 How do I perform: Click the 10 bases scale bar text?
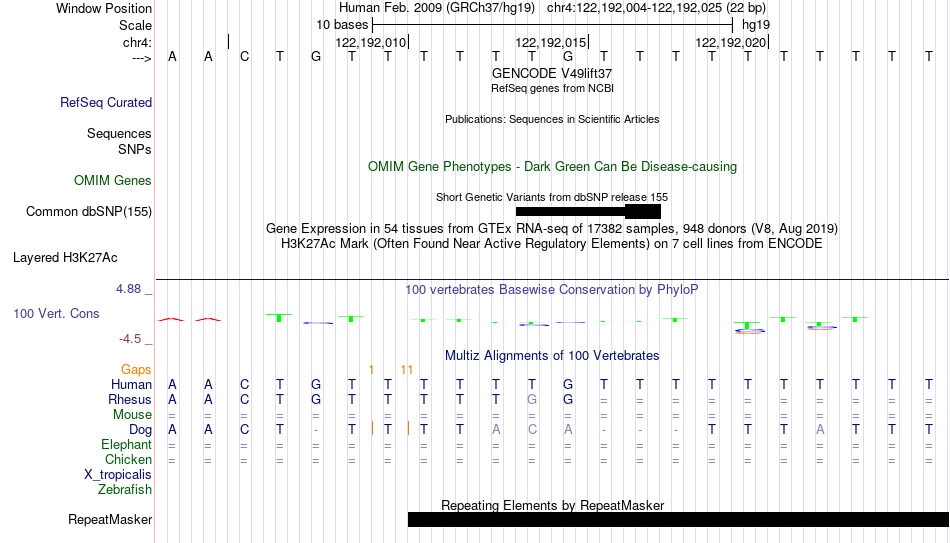tap(342, 25)
